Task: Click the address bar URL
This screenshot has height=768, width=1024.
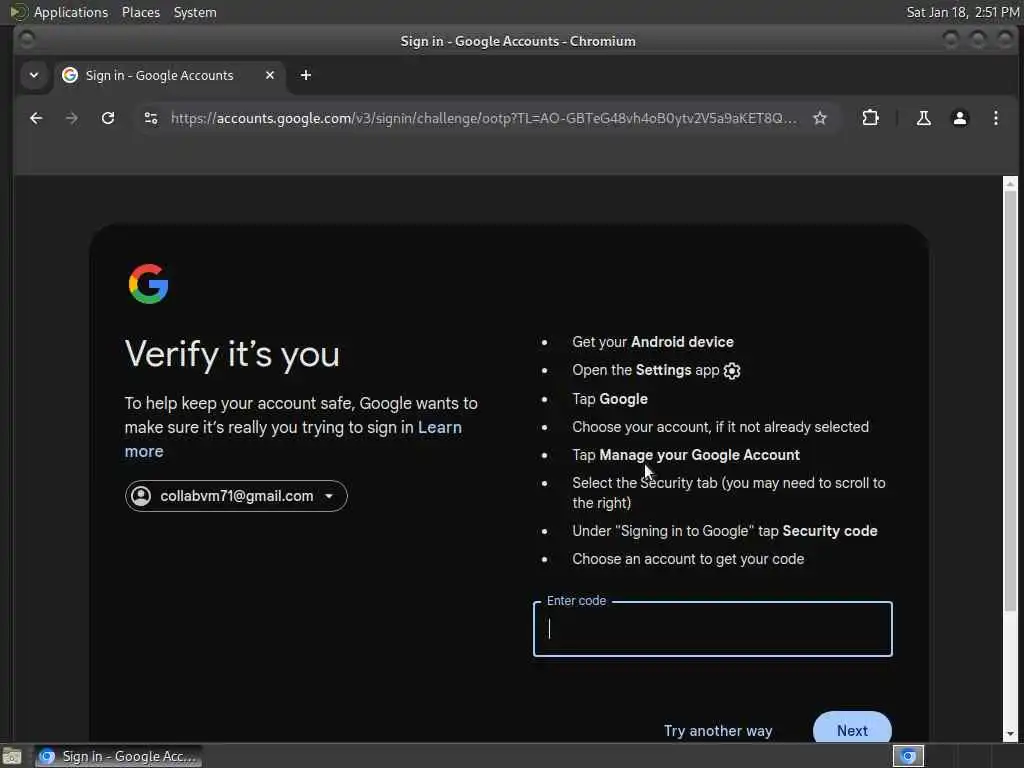Action: (x=483, y=118)
